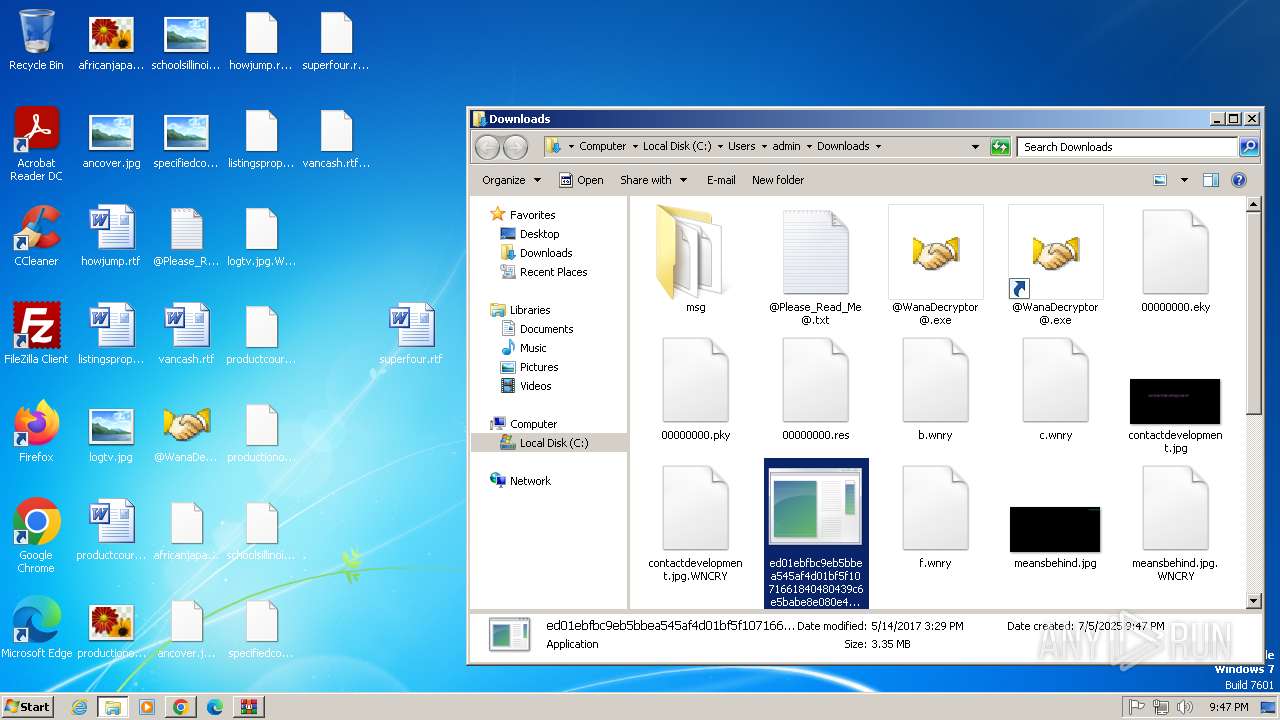Expand the breadcrumb arrow after Users
1280x720 pixels.
pos(763,146)
